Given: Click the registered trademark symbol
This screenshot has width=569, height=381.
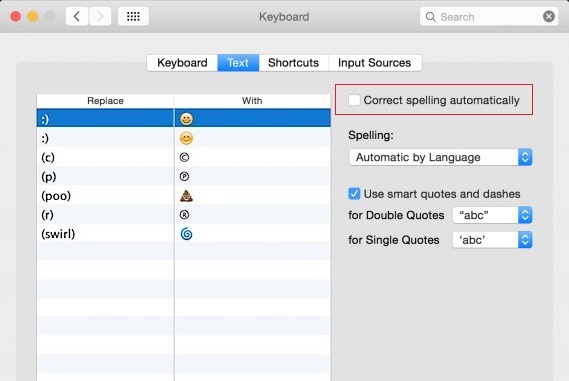Looking at the screenshot, I should click(x=184, y=215).
